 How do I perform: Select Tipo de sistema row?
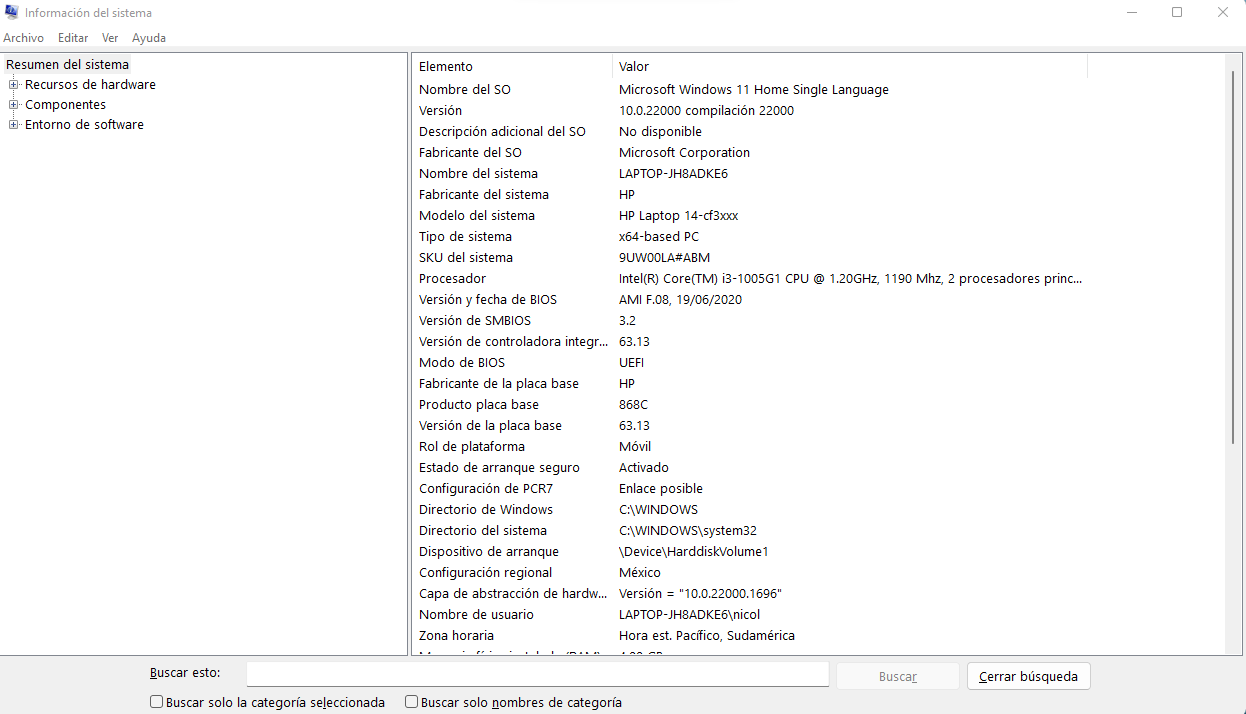pos(750,237)
